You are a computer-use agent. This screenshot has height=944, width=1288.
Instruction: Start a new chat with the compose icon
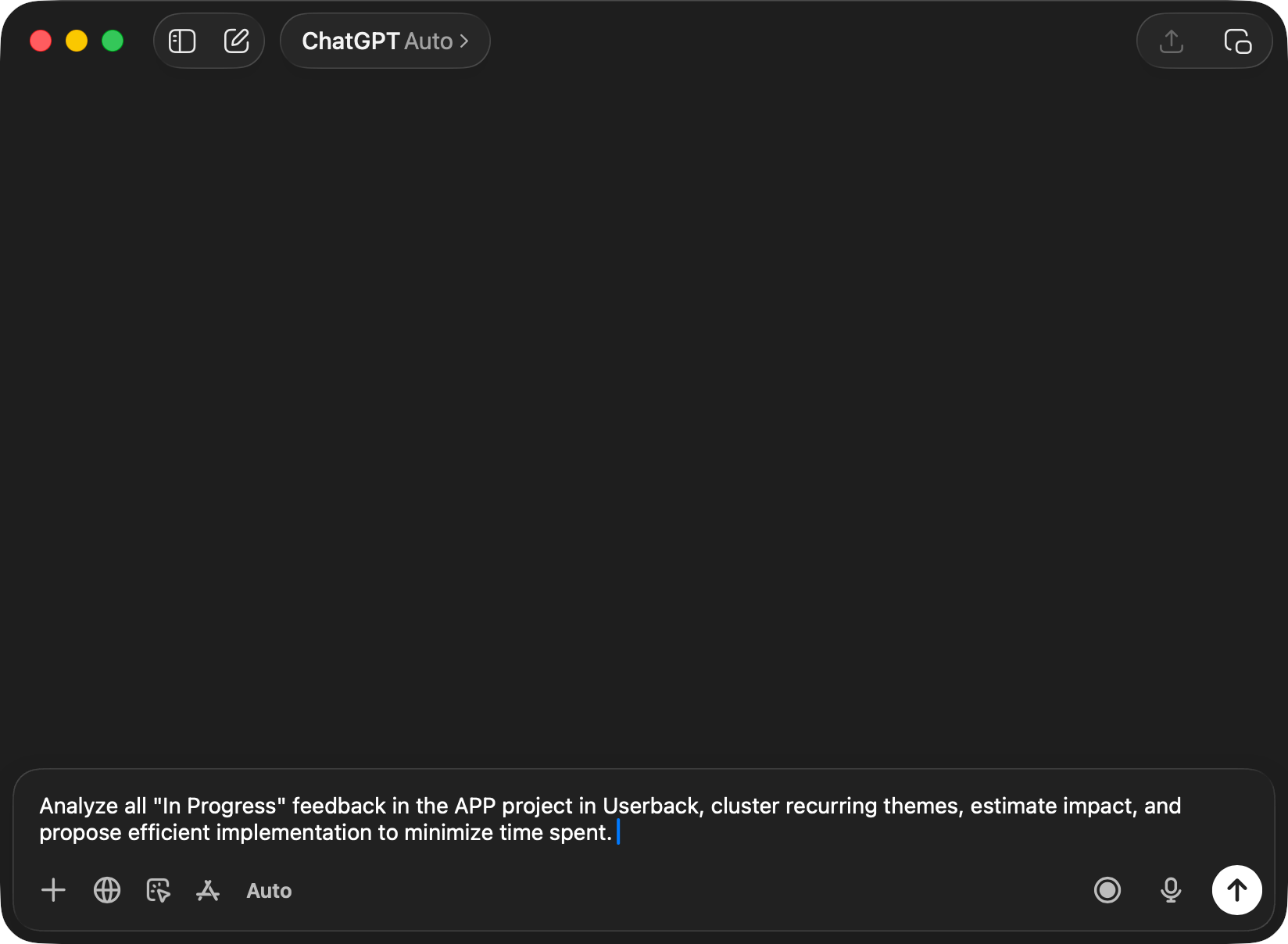click(237, 41)
